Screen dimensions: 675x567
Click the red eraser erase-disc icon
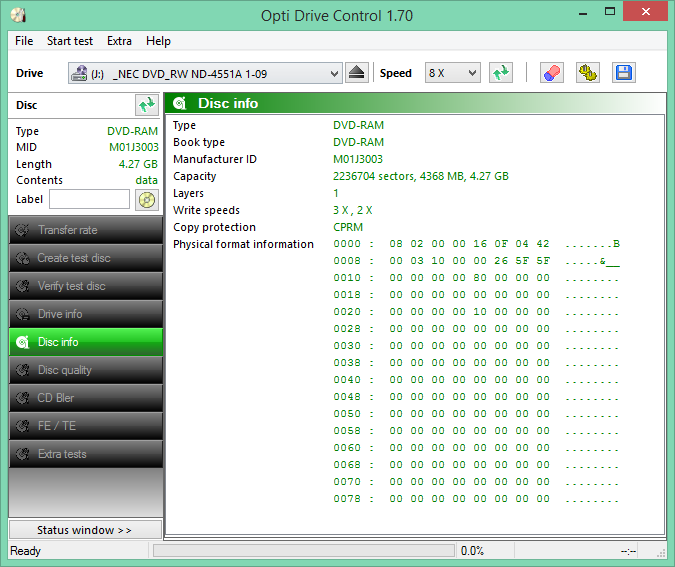pos(551,73)
